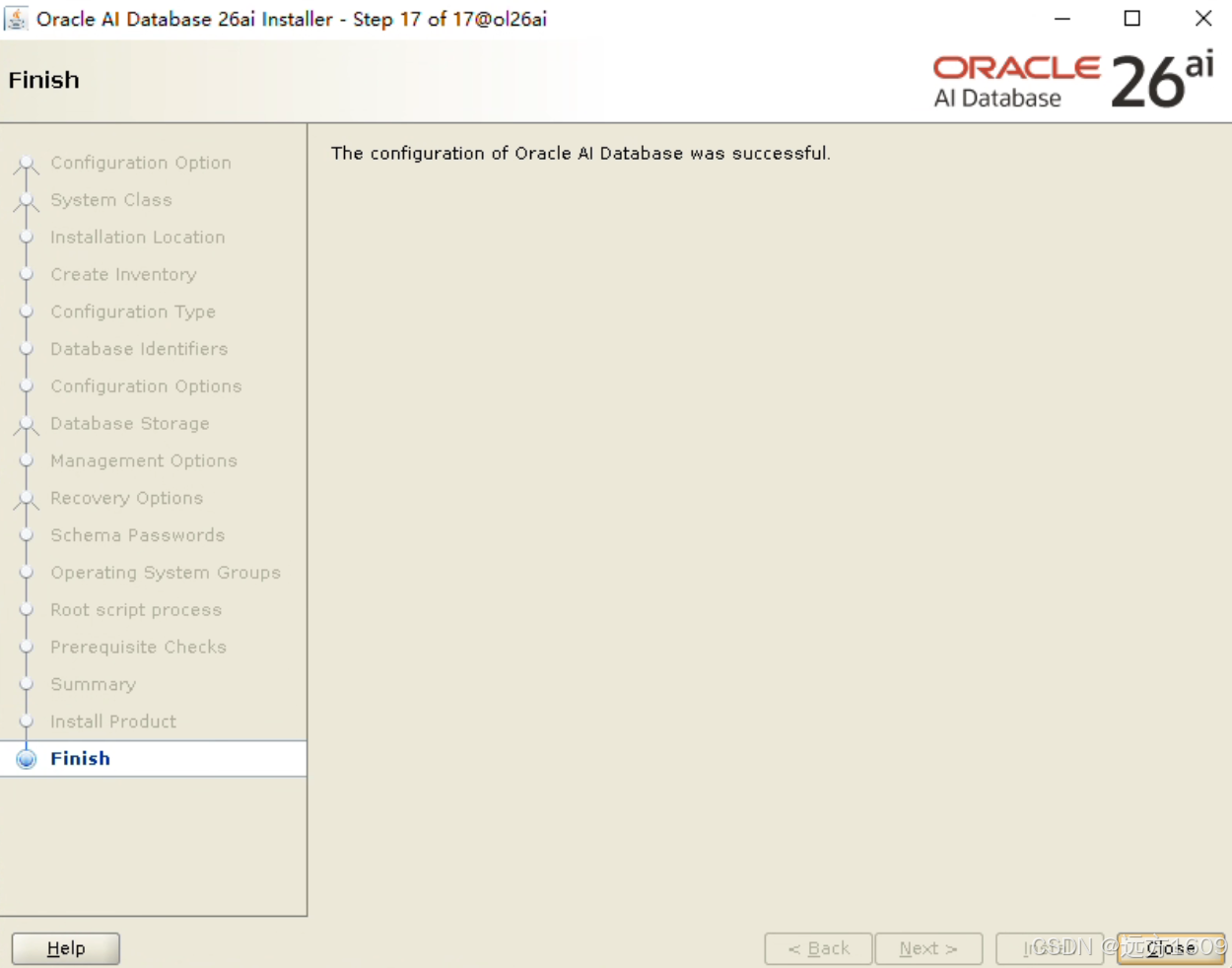Select the Schema Passwords step
The width and height of the screenshot is (1232, 968).
[137, 535]
